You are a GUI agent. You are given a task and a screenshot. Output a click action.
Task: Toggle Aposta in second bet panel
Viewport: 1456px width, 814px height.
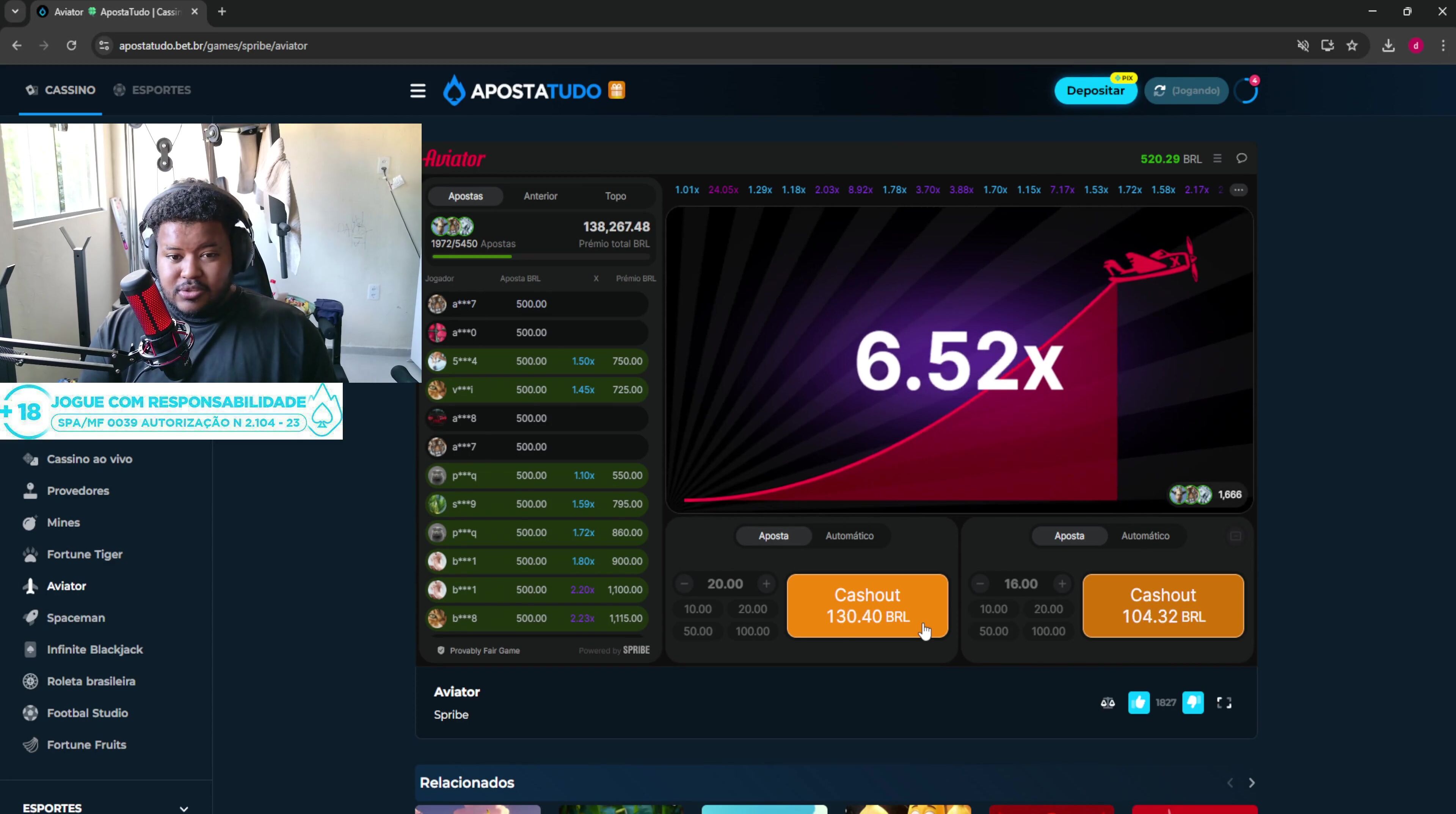(1069, 535)
